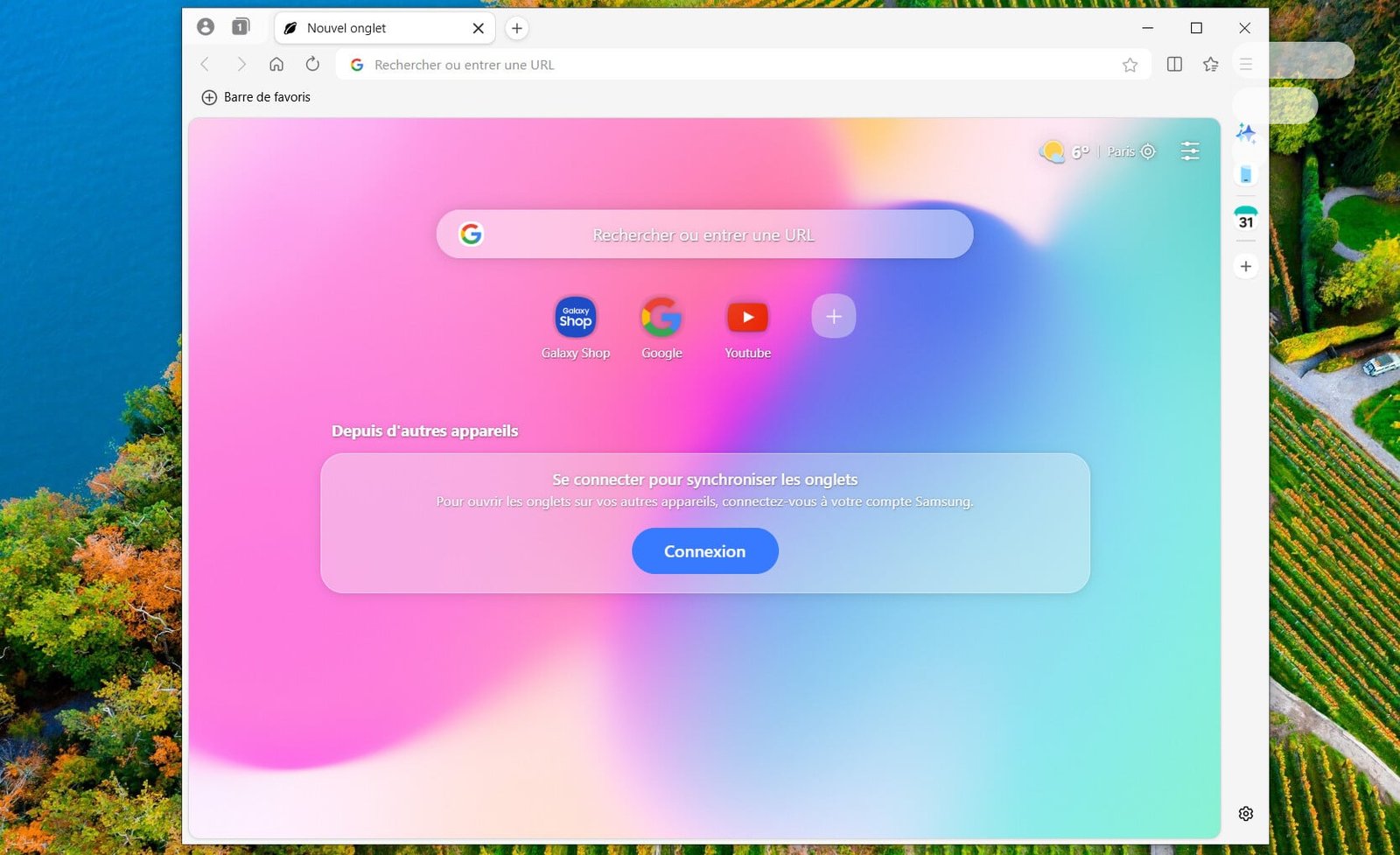Open the profile account icon
Screen dimensions: 1400x855
206,27
